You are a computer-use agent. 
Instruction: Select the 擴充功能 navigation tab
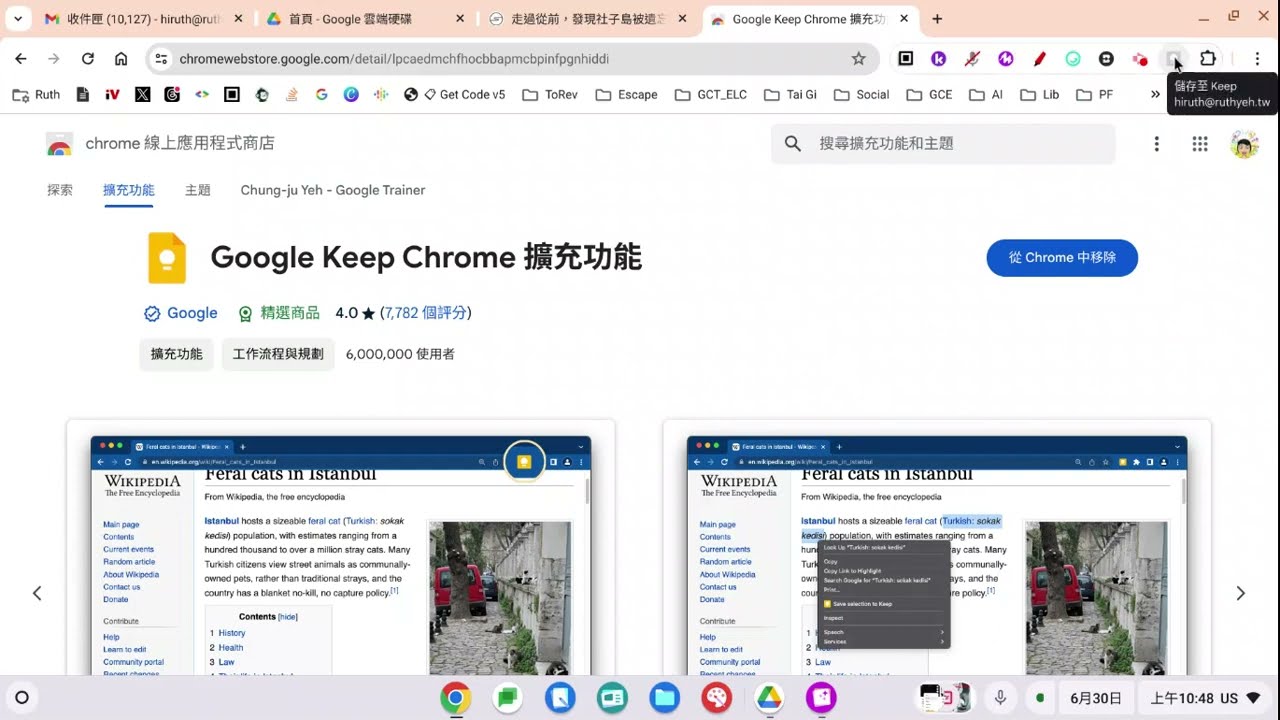pos(128,190)
